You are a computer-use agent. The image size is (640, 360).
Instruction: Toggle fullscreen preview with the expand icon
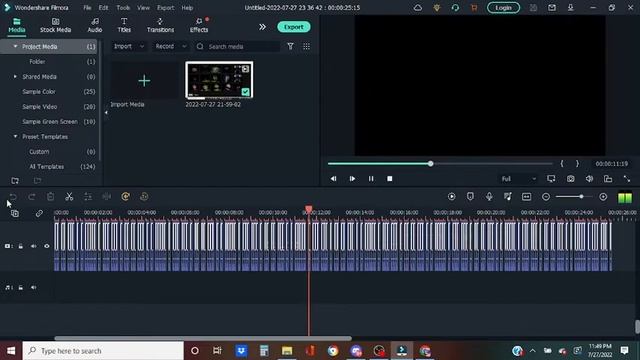pos(627,179)
